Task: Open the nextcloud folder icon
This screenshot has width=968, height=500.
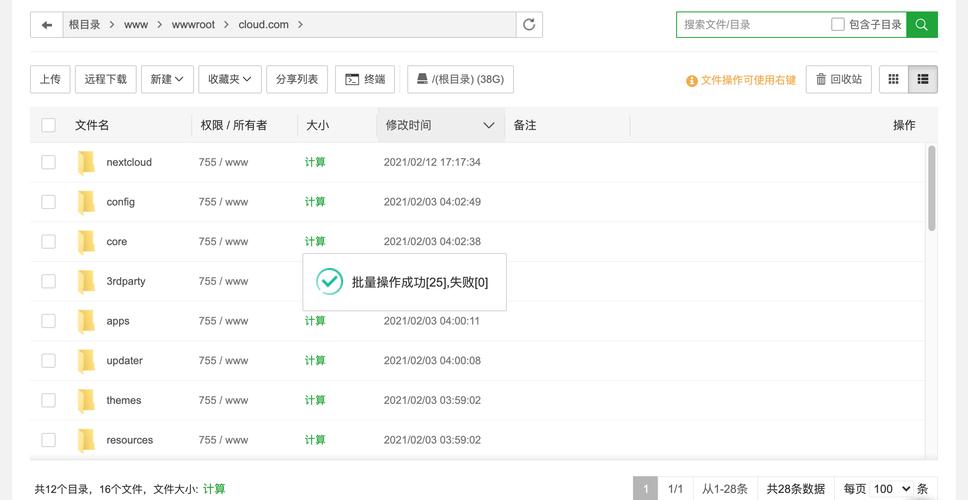Action: click(87, 162)
